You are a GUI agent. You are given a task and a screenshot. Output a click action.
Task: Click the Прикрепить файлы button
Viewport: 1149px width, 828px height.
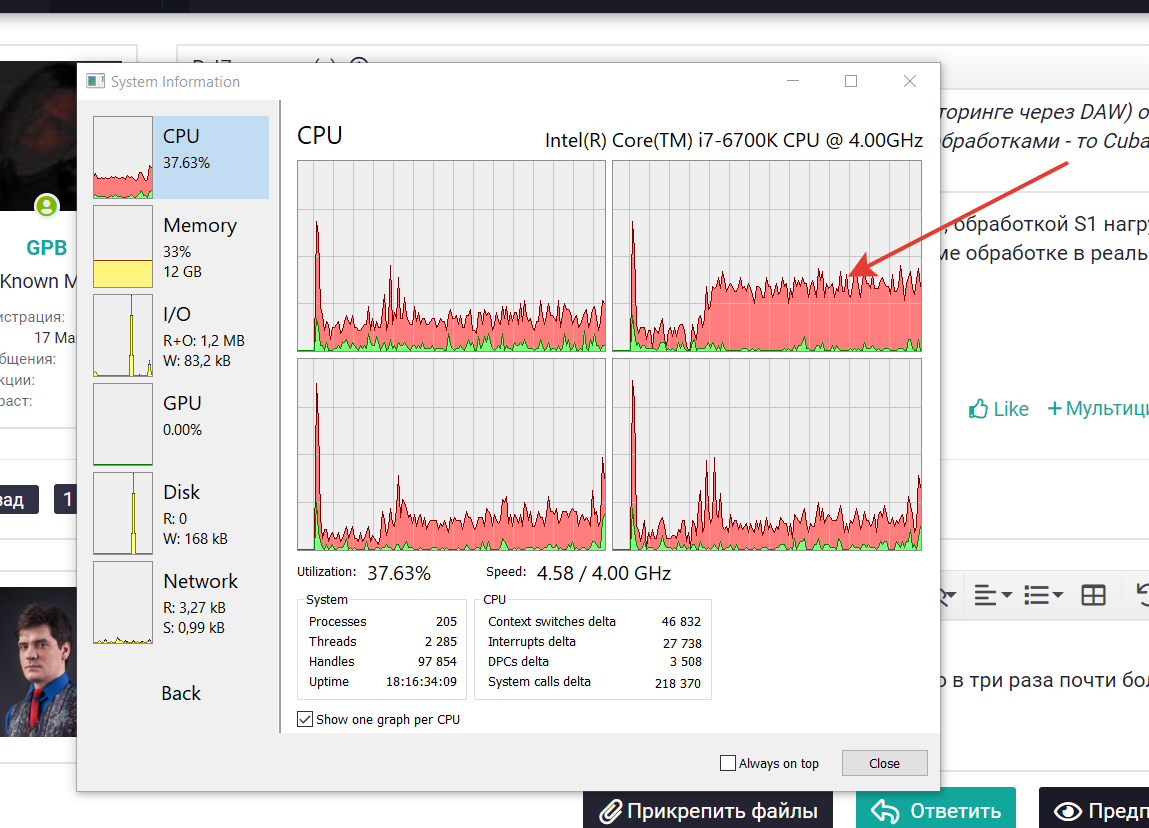pos(708,810)
